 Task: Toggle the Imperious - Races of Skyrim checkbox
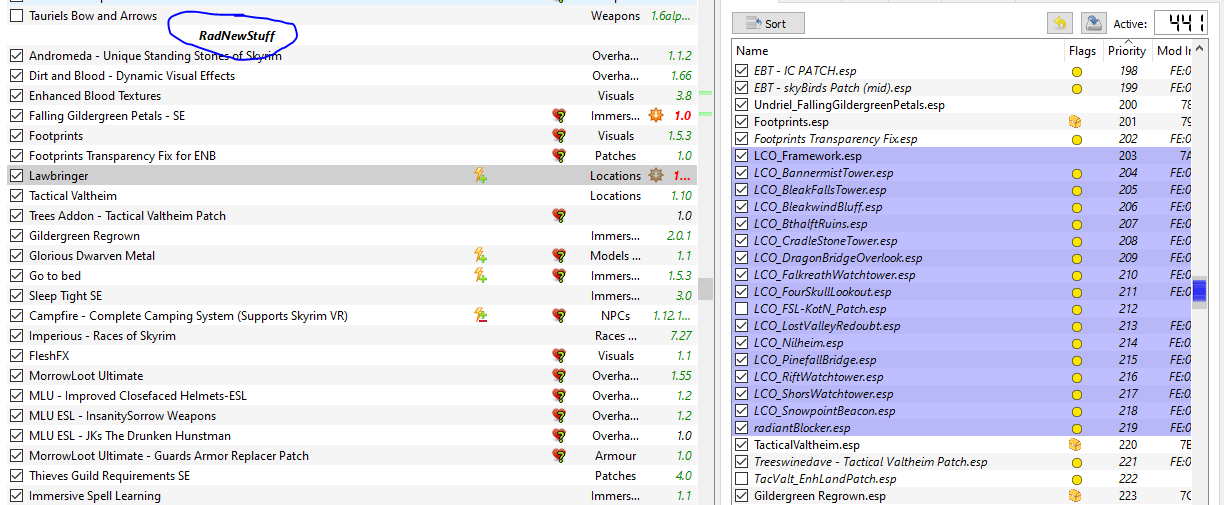click(x=16, y=336)
